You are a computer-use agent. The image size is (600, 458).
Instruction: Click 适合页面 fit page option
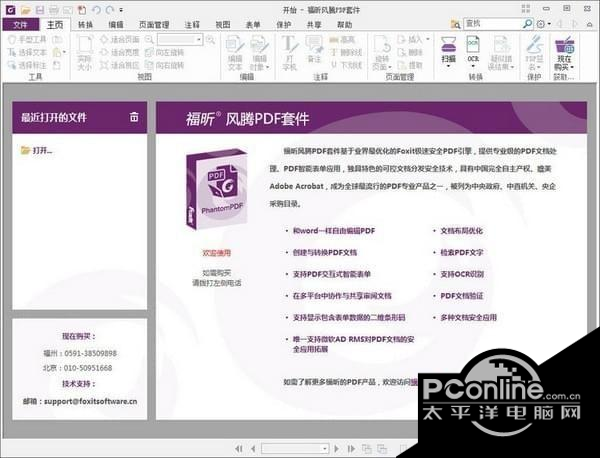tap(120, 39)
